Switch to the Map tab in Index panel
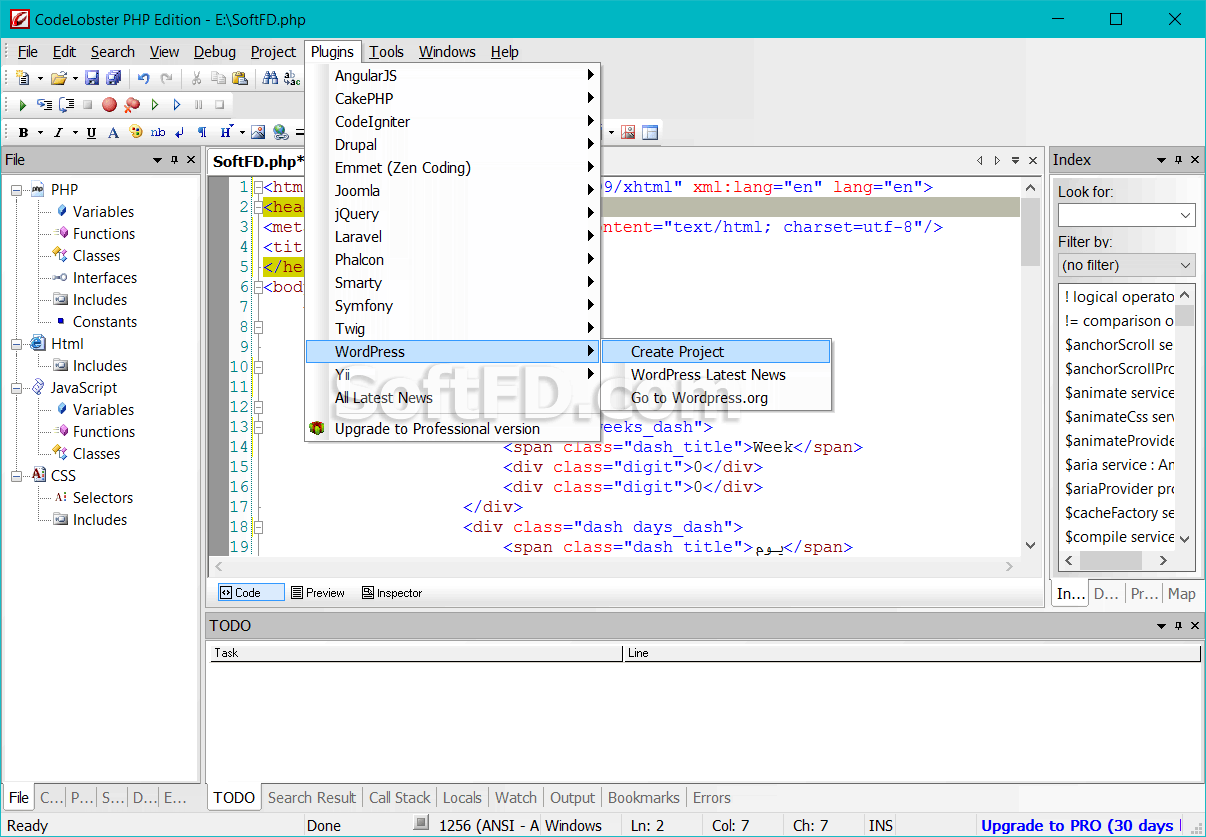This screenshot has height=837, width=1206. [1181, 594]
